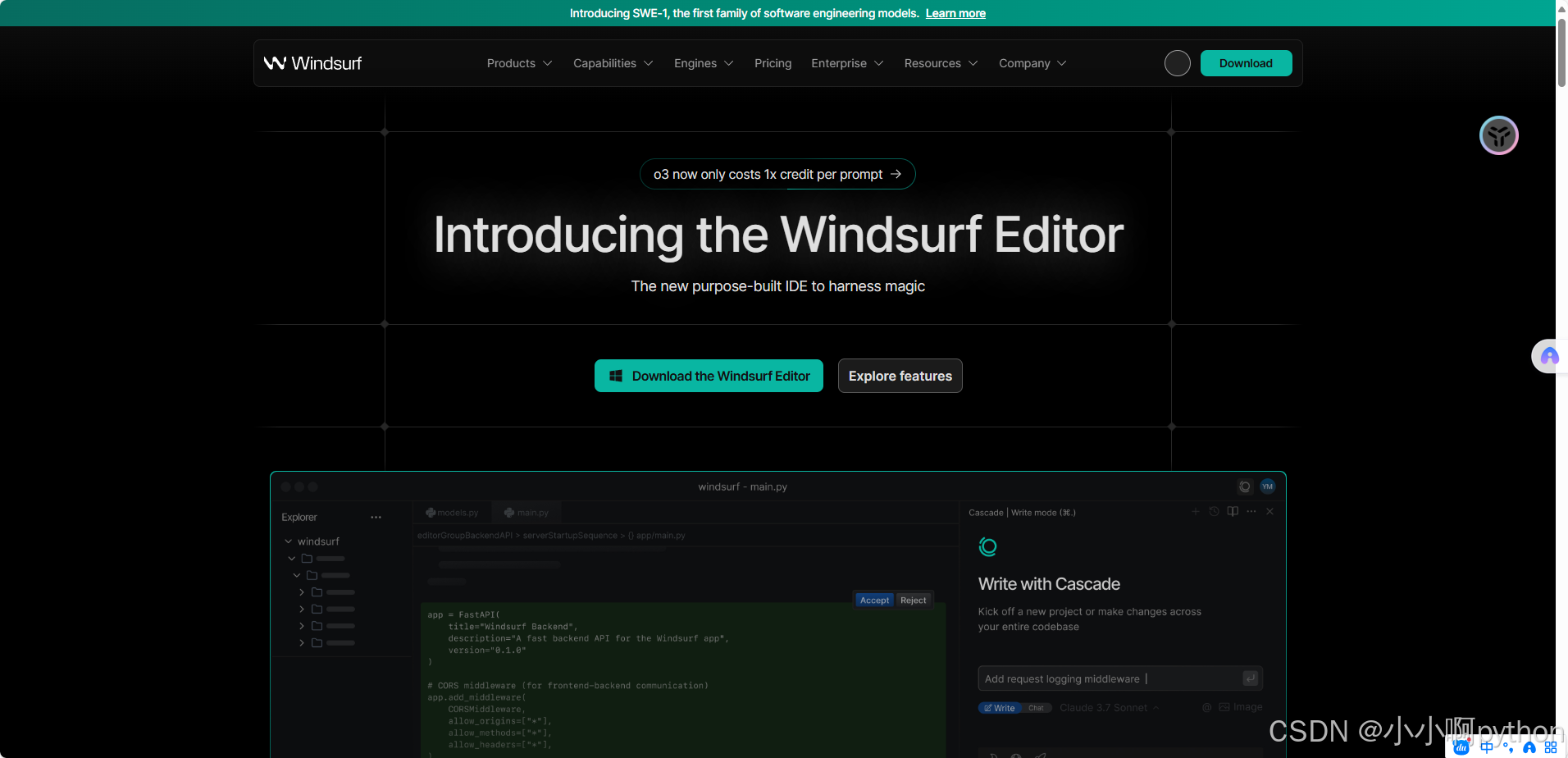Screen dimensions: 1568x758
Task: Click the more options ellipsis in Cascade panel
Action: 1251,511
